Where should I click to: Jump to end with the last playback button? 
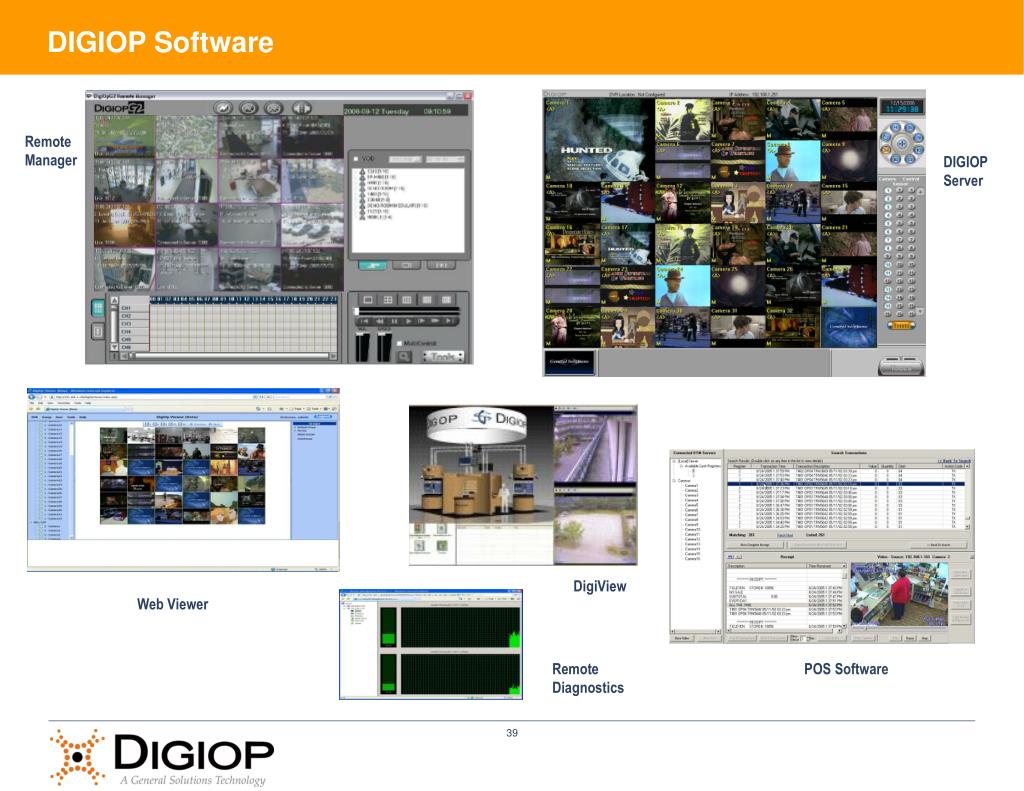(x=451, y=321)
